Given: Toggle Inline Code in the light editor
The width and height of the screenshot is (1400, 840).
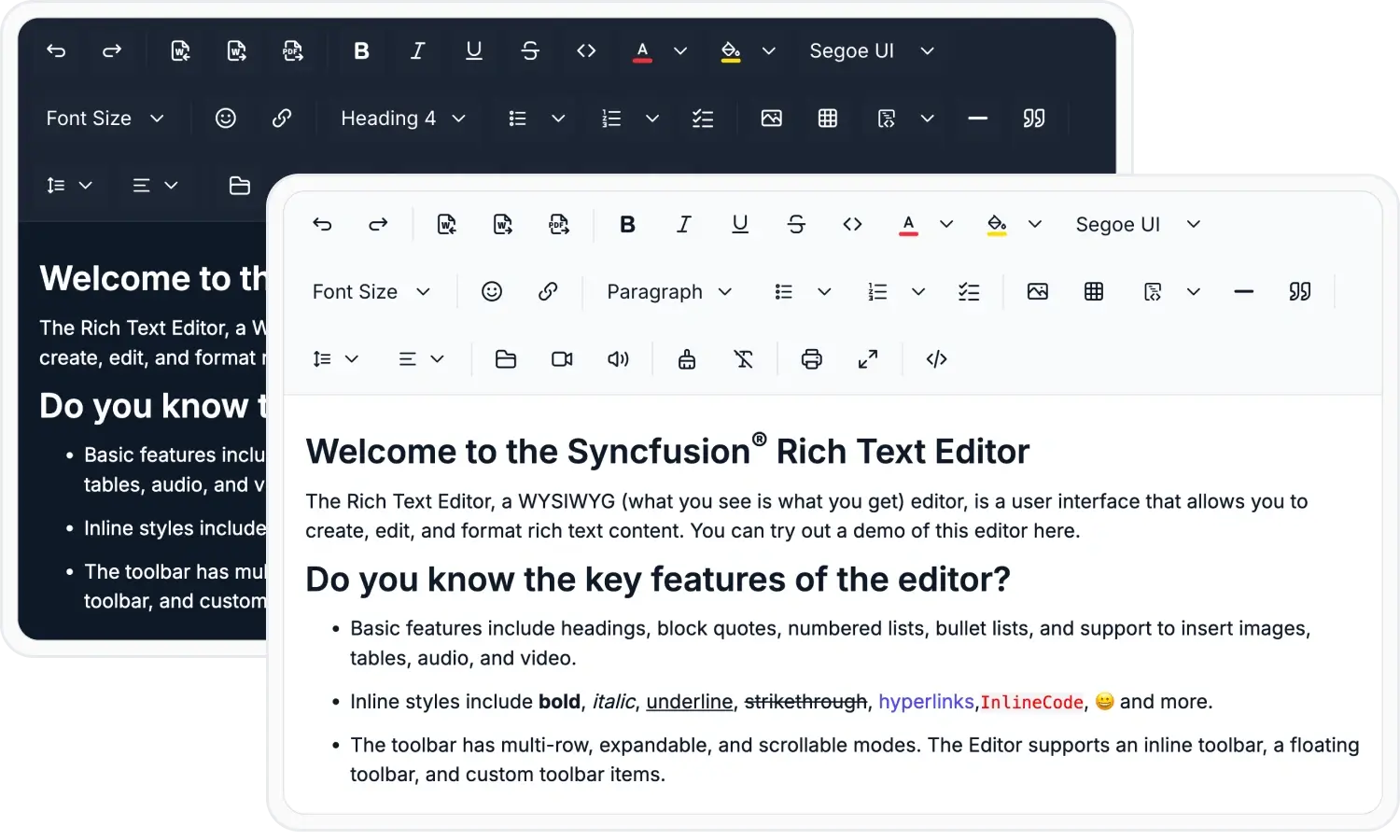Looking at the screenshot, I should click(852, 225).
